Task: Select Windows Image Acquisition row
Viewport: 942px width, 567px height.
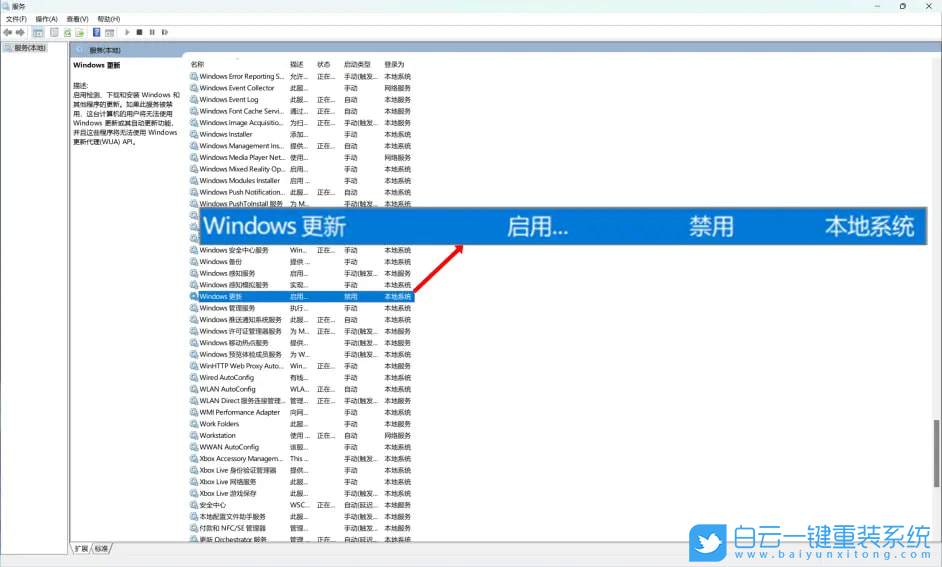Action: [x=302, y=123]
